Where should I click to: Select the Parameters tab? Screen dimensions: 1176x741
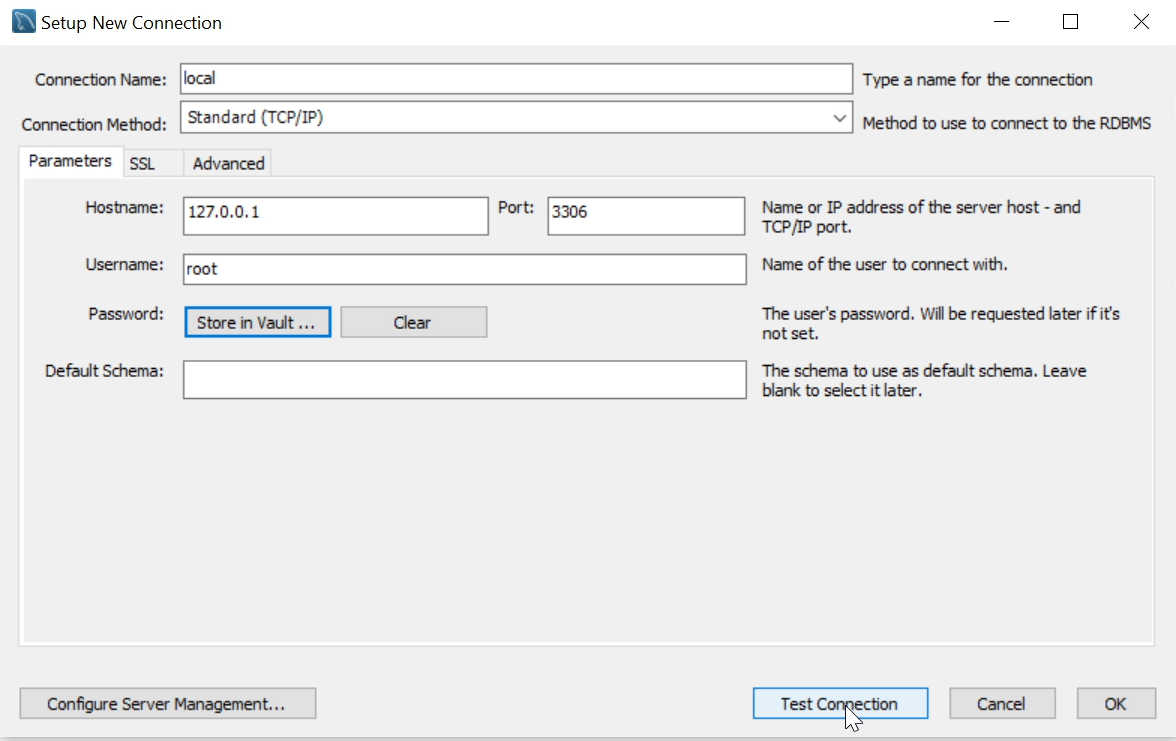(x=70, y=160)
